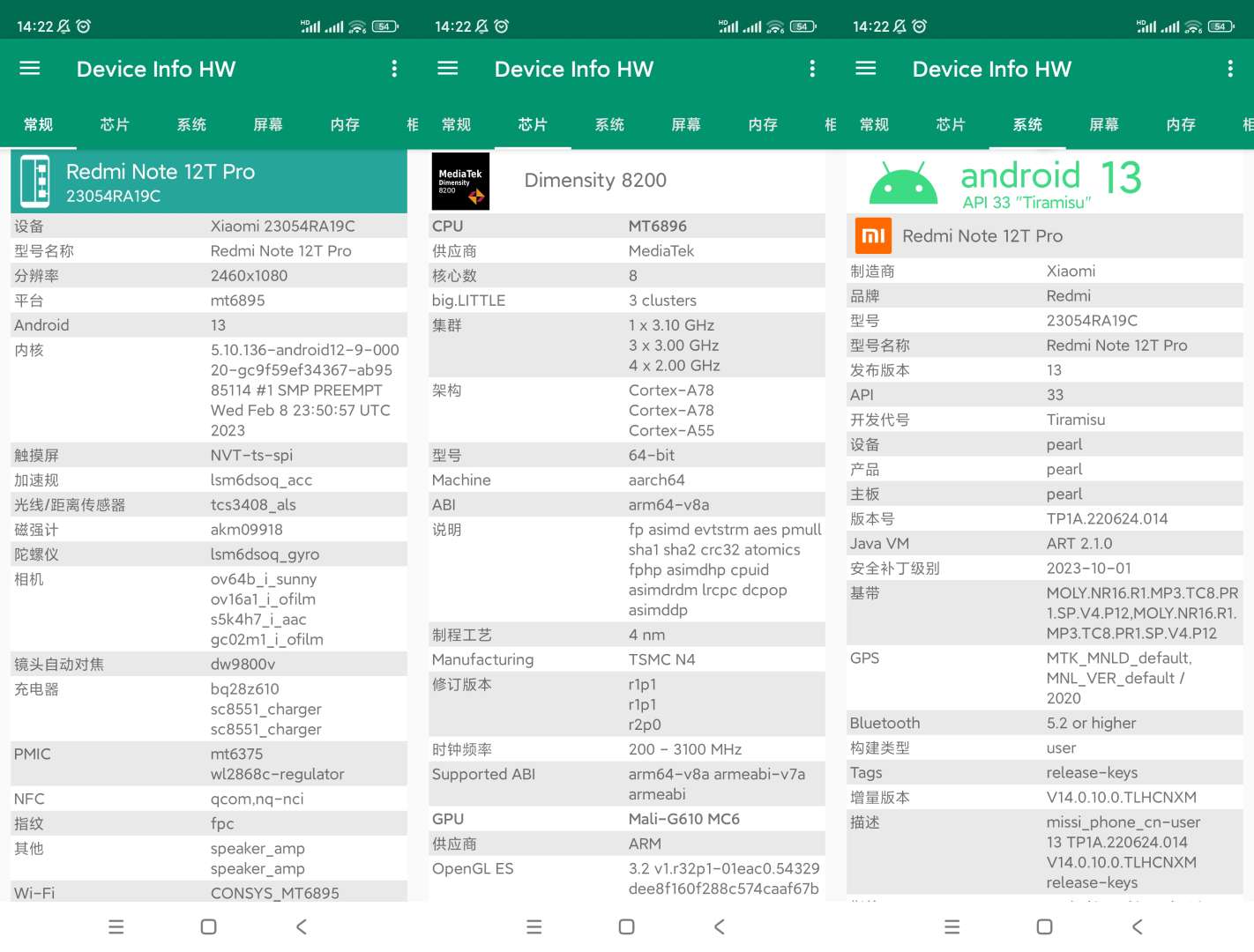Tap the TP1A.220624.014 build number value
Image resolution: width=1254 pixels, height=952 pixels.
click(x=1107, y=519)
